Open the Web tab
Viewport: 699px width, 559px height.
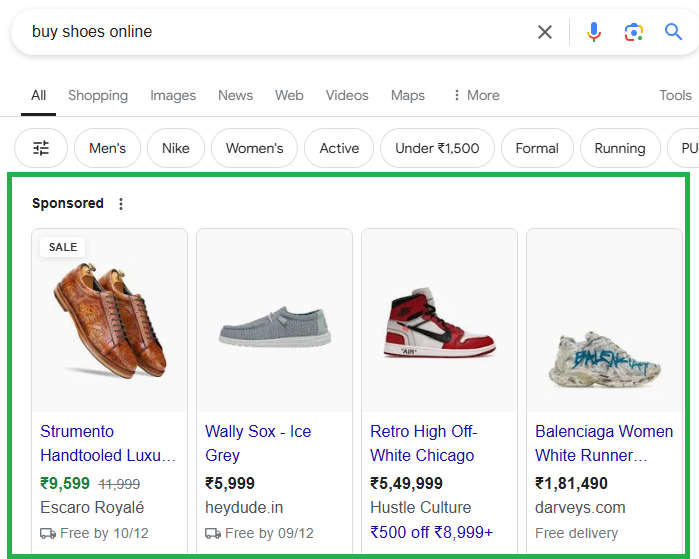289,95
